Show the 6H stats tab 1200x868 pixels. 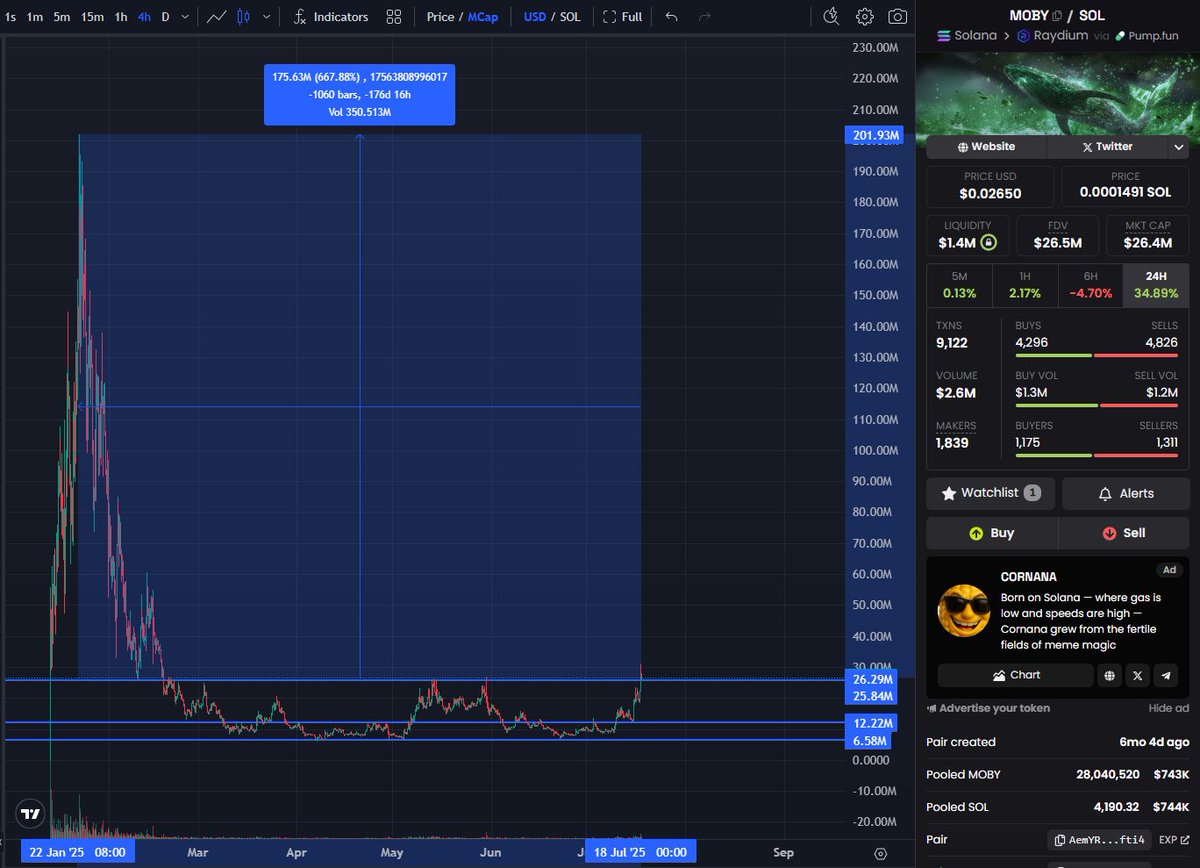[x=1090, y=285]
